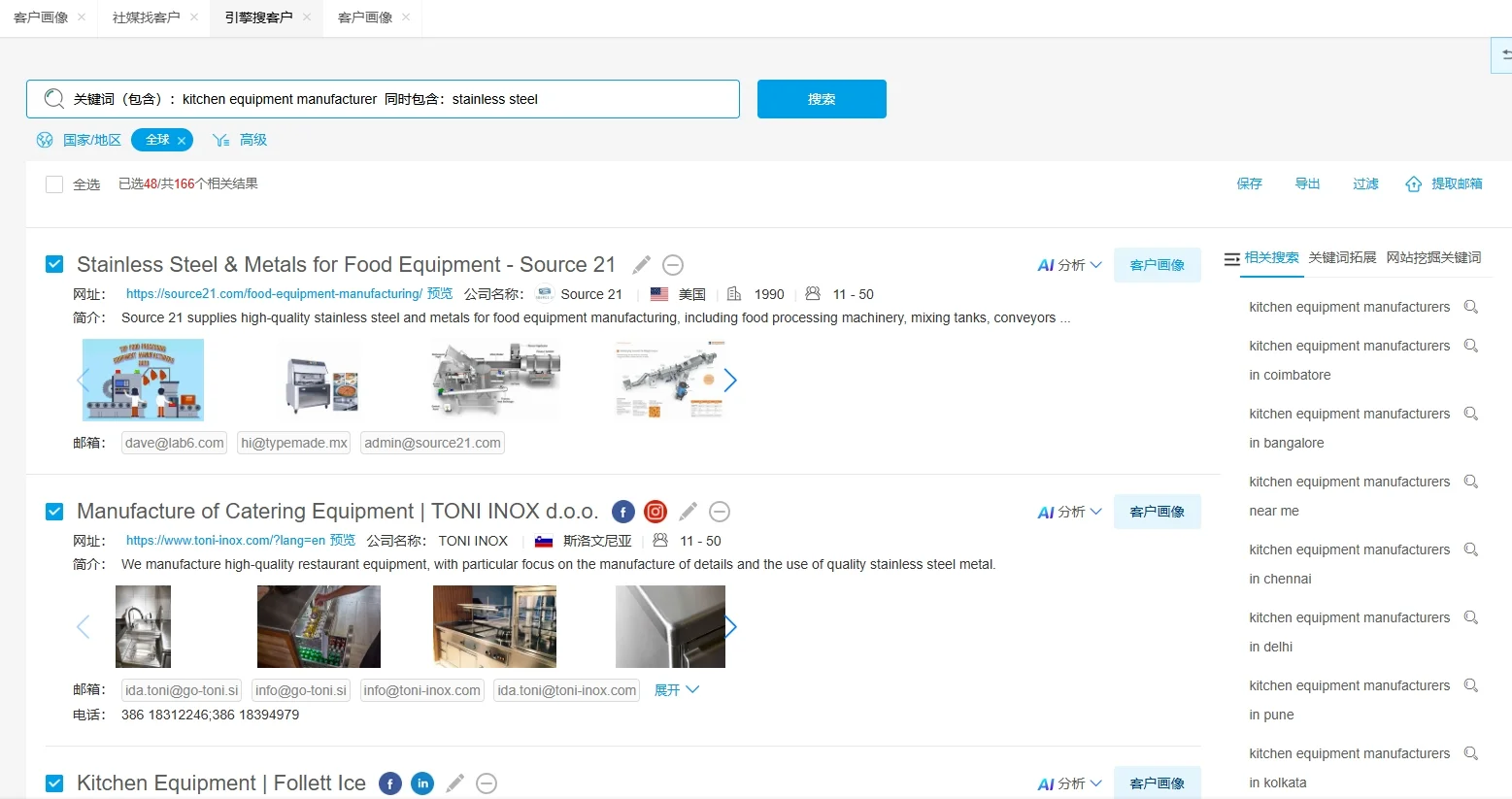Screen dimensions: 1512x799
Task: Select the 关键词拓展 side tab
Action: point(1342,257)
